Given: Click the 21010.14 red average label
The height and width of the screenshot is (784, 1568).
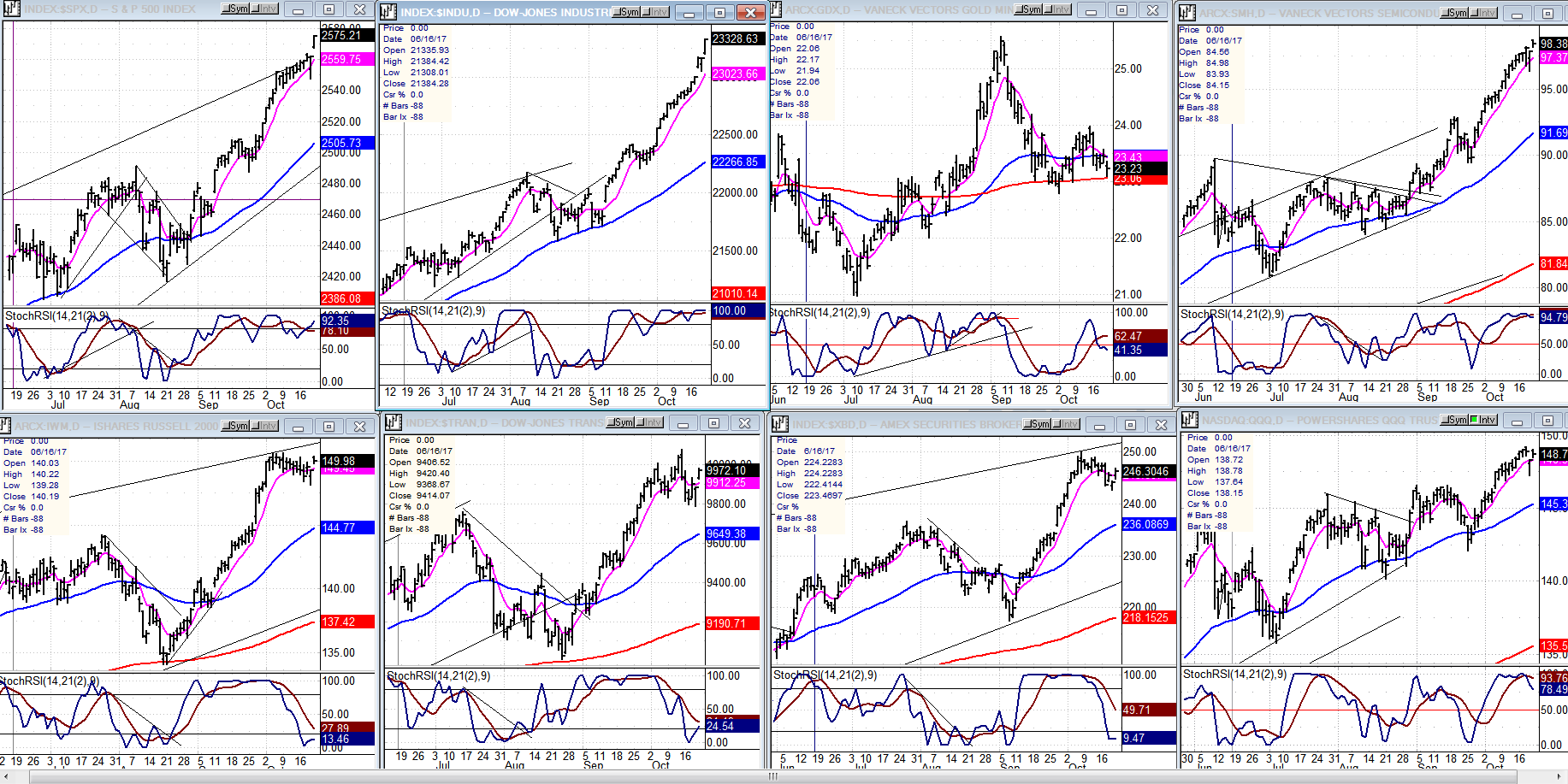Looking at the screenshot, I should point(738,293).
